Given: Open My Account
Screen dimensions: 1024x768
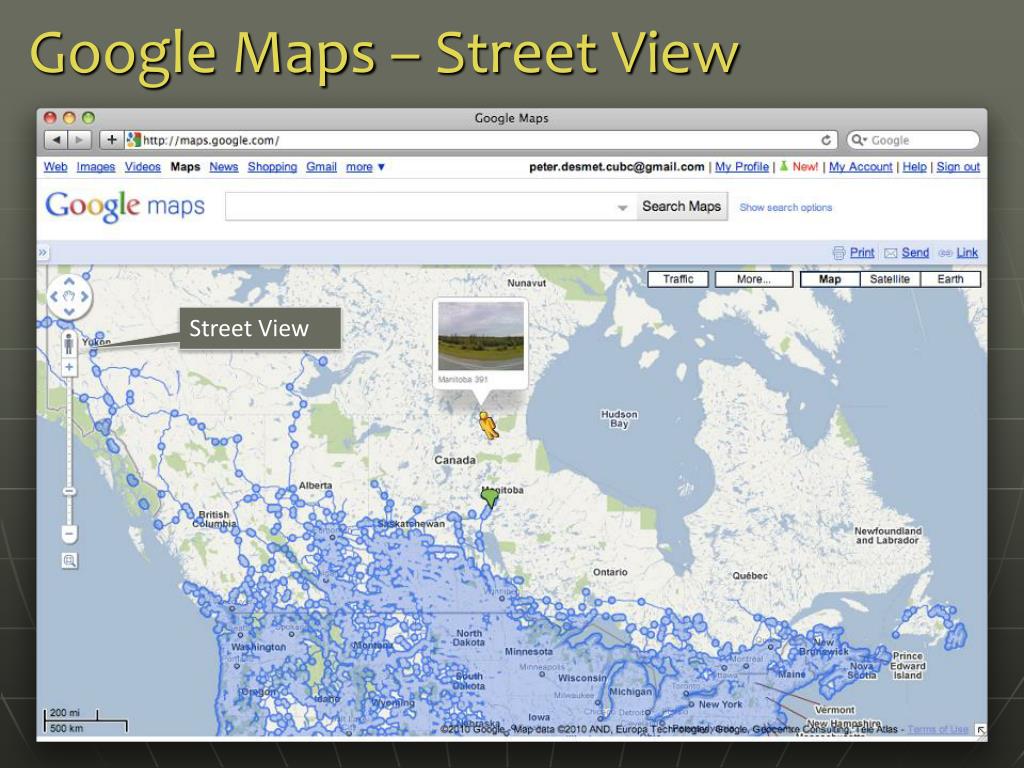Looking at the screenshot, I should pyautogui.click(x=861, y=167).
